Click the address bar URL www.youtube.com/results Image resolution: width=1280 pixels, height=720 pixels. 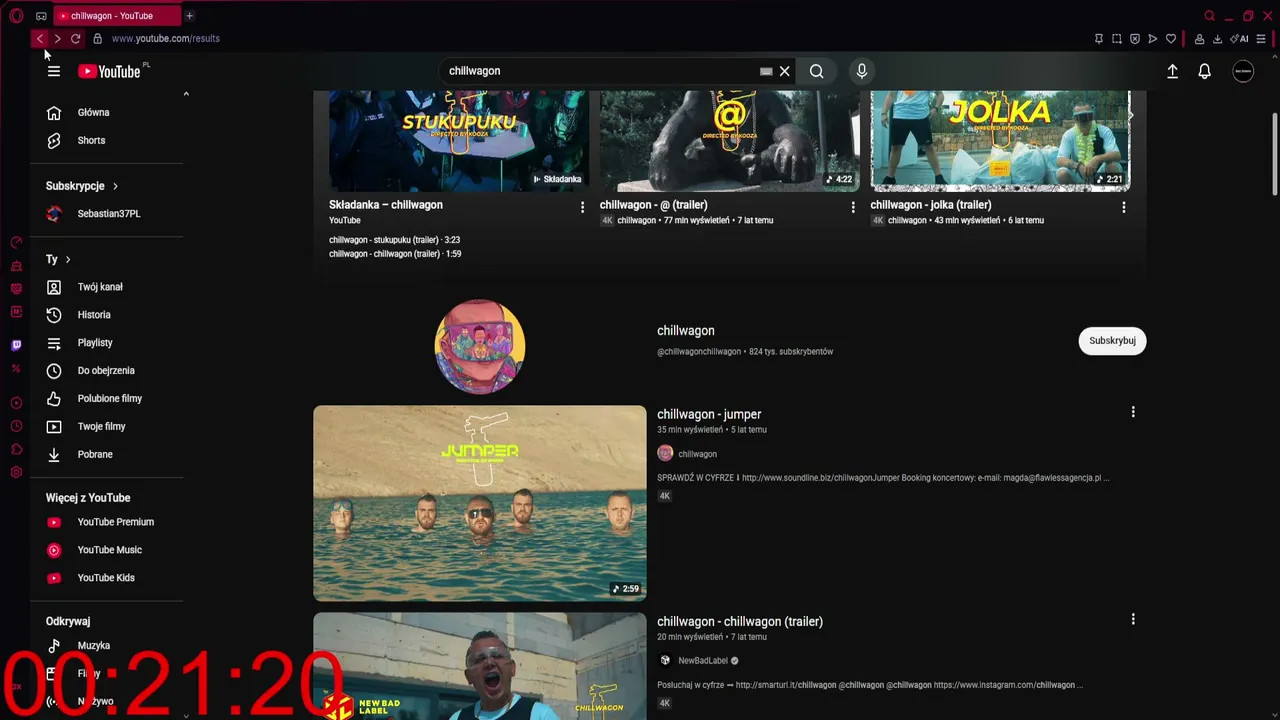point(166,39)
